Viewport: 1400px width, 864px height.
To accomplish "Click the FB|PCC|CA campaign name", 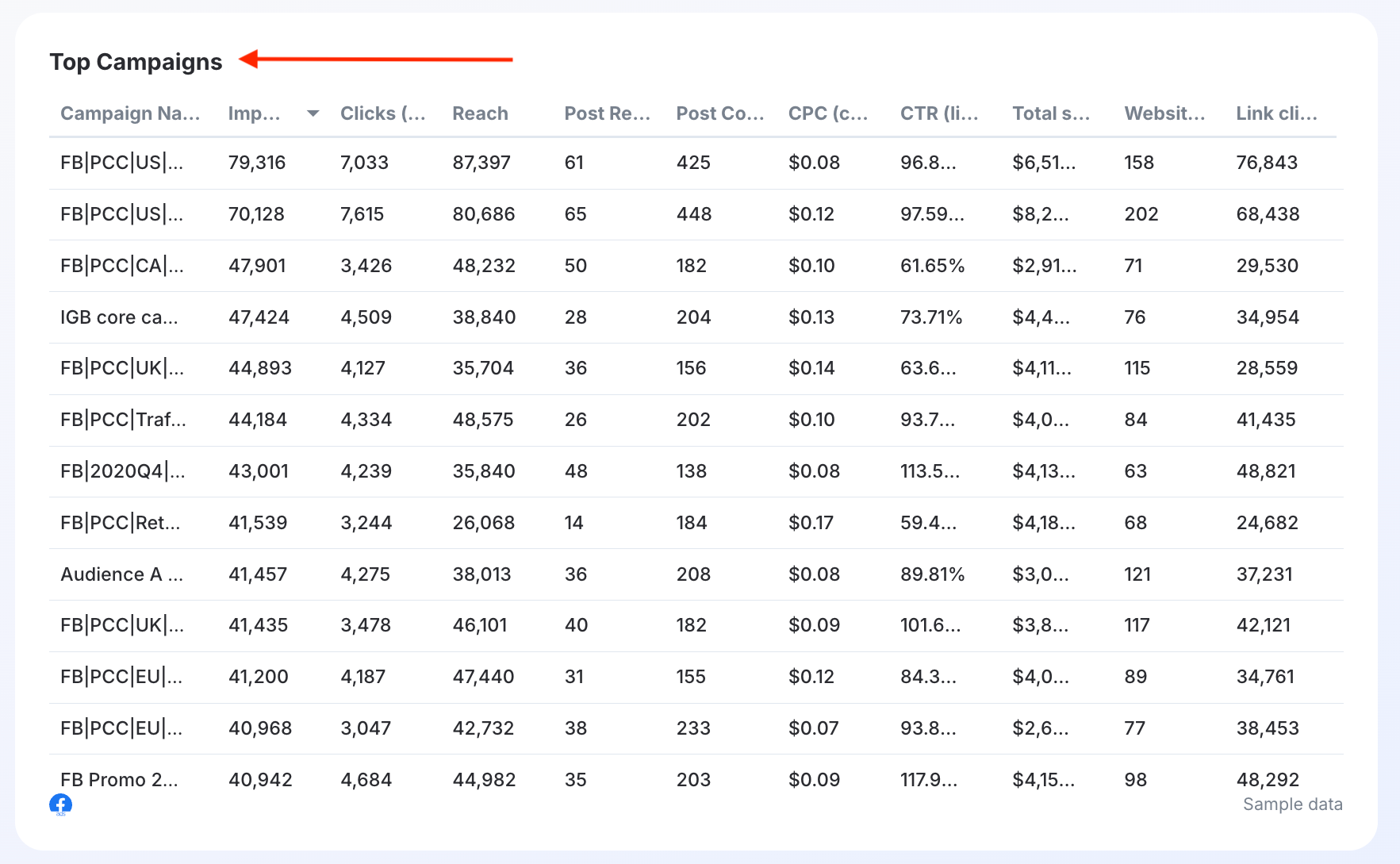I will pyautogui.click(x=121, y=266).
